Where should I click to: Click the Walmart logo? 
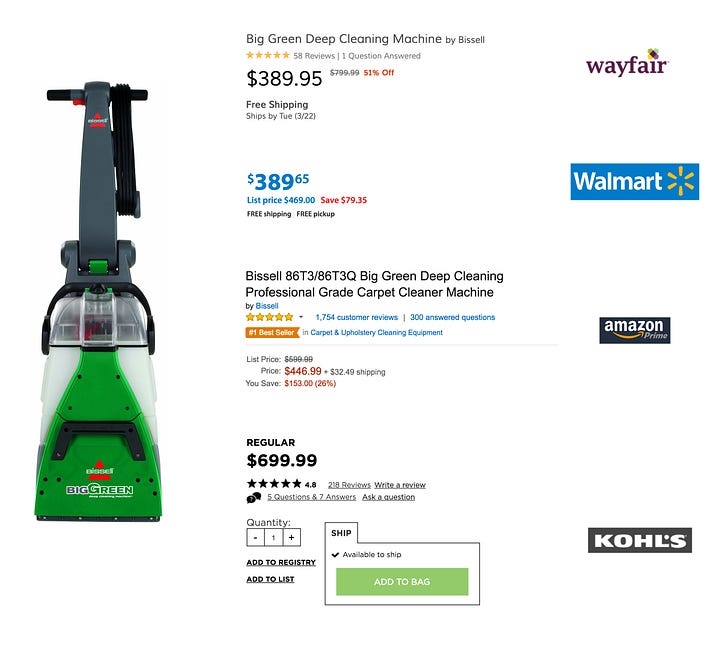click(x=635, y=181)
